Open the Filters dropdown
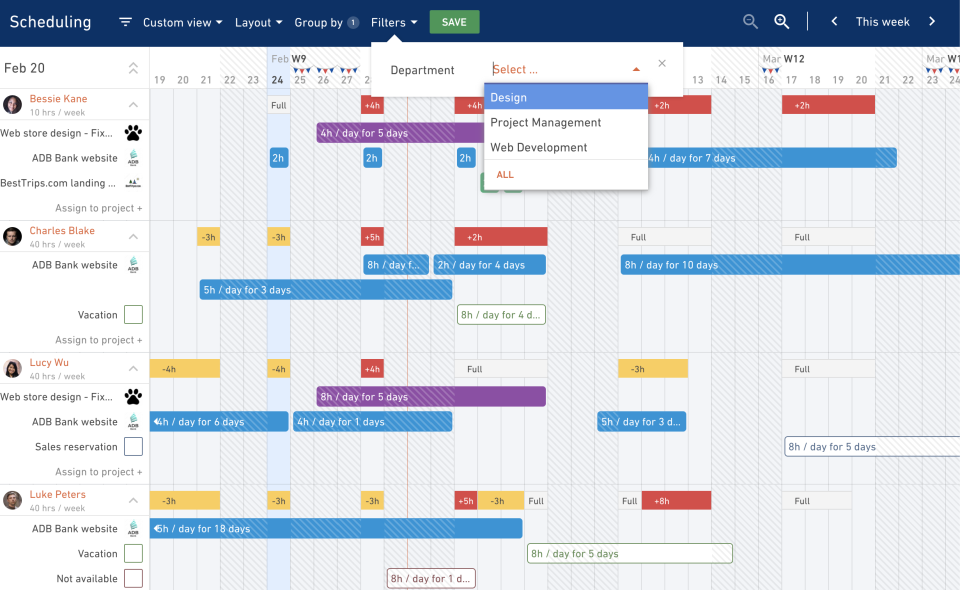The width and height of the screenshot is (960, 590). pyautogui.click(x=394, y=23)
